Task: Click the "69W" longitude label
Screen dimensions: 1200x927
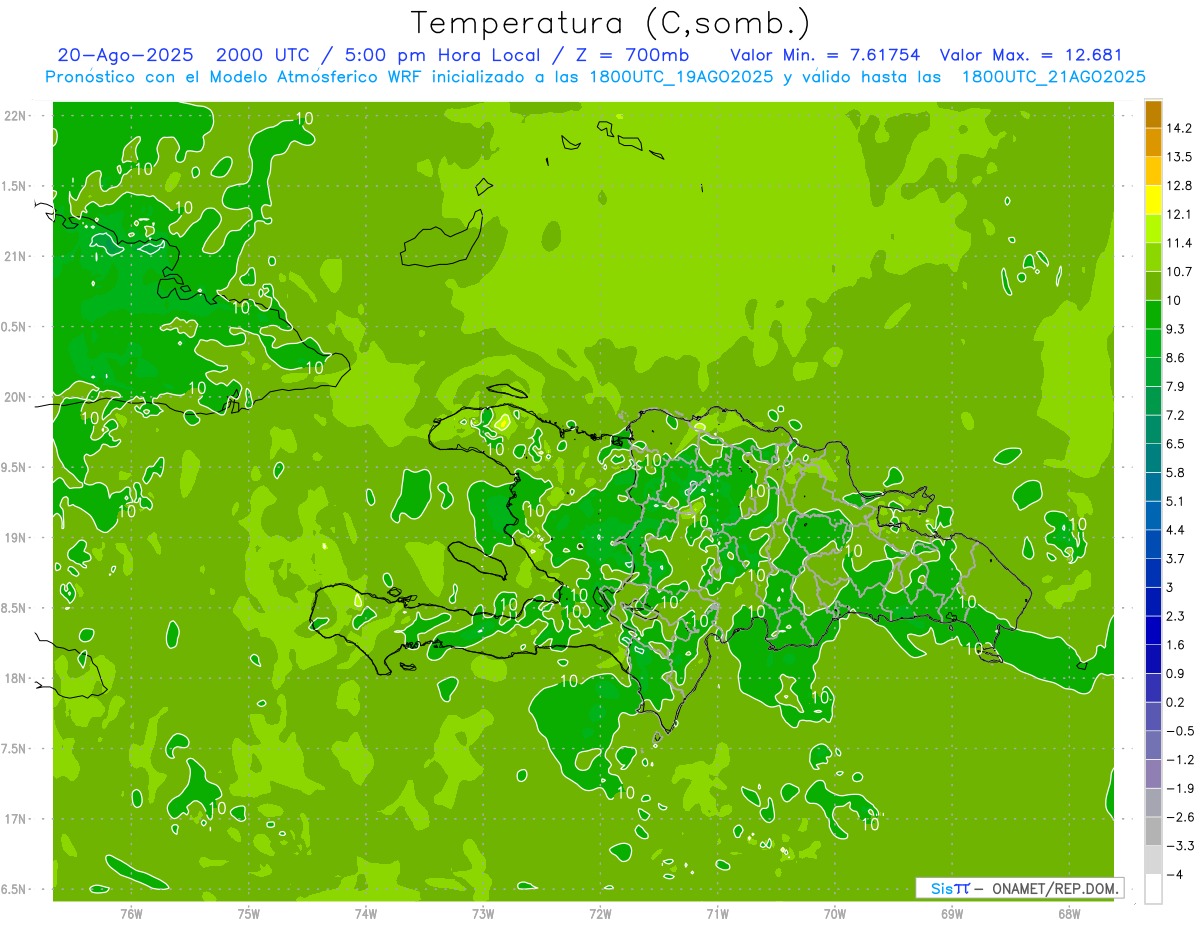Action: tap(952, 913)
